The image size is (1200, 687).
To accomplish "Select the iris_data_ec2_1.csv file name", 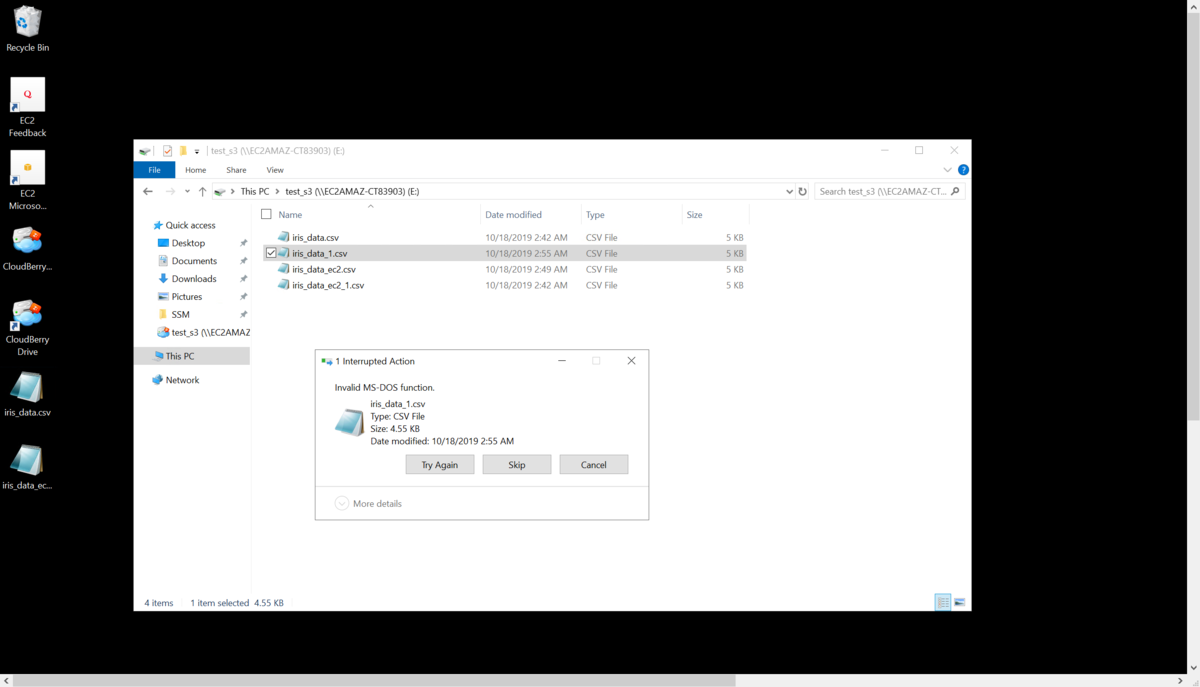I will [x=328, y=285].
